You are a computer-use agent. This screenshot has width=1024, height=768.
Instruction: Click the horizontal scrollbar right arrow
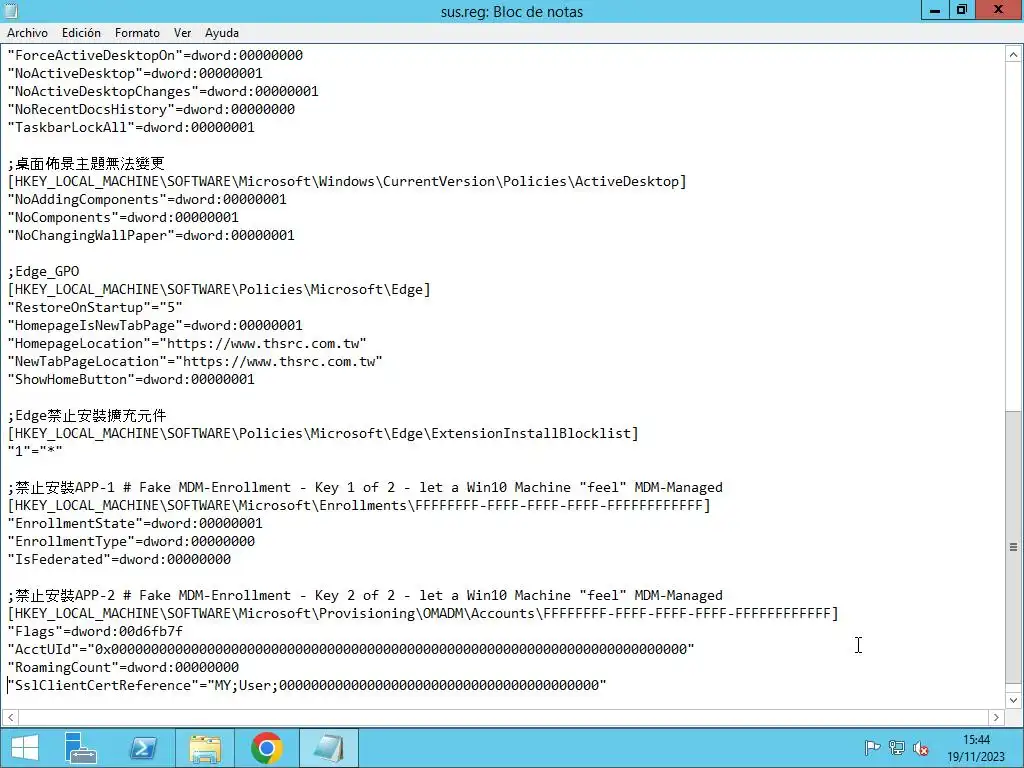point(996,717)
